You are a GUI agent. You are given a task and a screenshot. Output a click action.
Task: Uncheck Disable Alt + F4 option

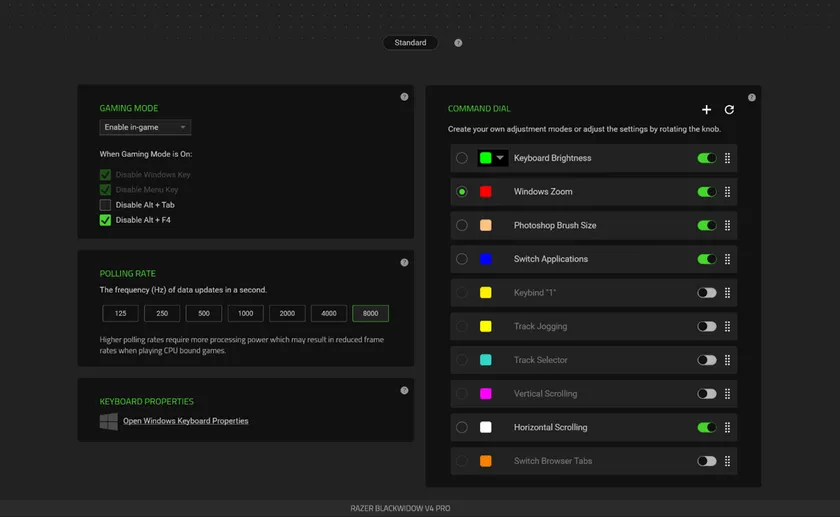(x=105, y=220)
